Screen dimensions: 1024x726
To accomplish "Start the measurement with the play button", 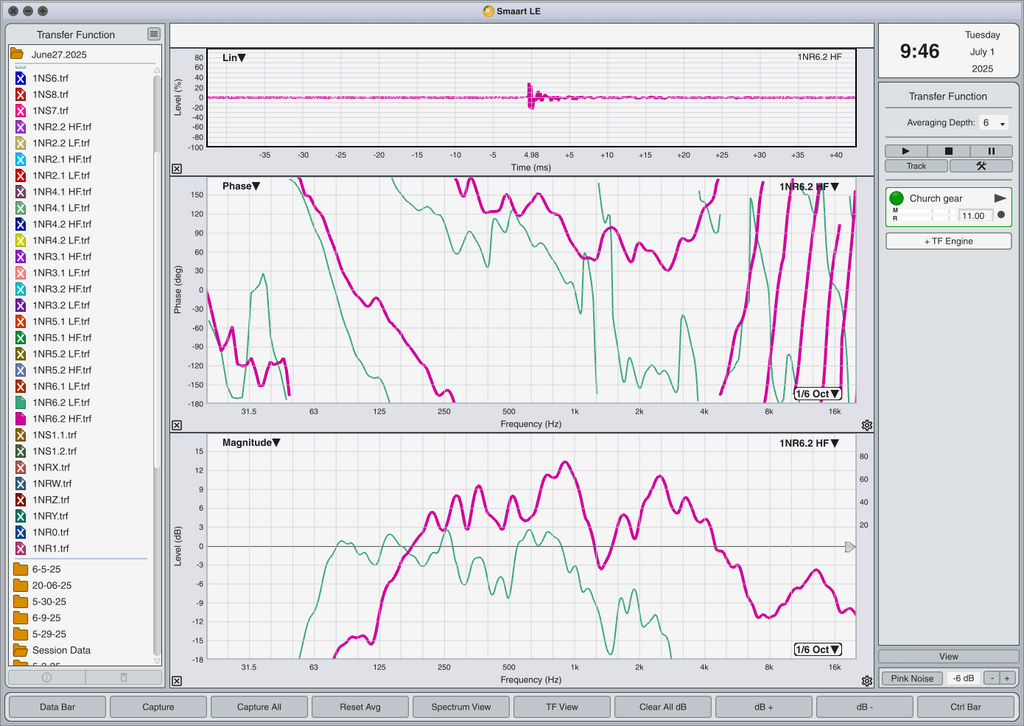I will (x=906, y=151).
